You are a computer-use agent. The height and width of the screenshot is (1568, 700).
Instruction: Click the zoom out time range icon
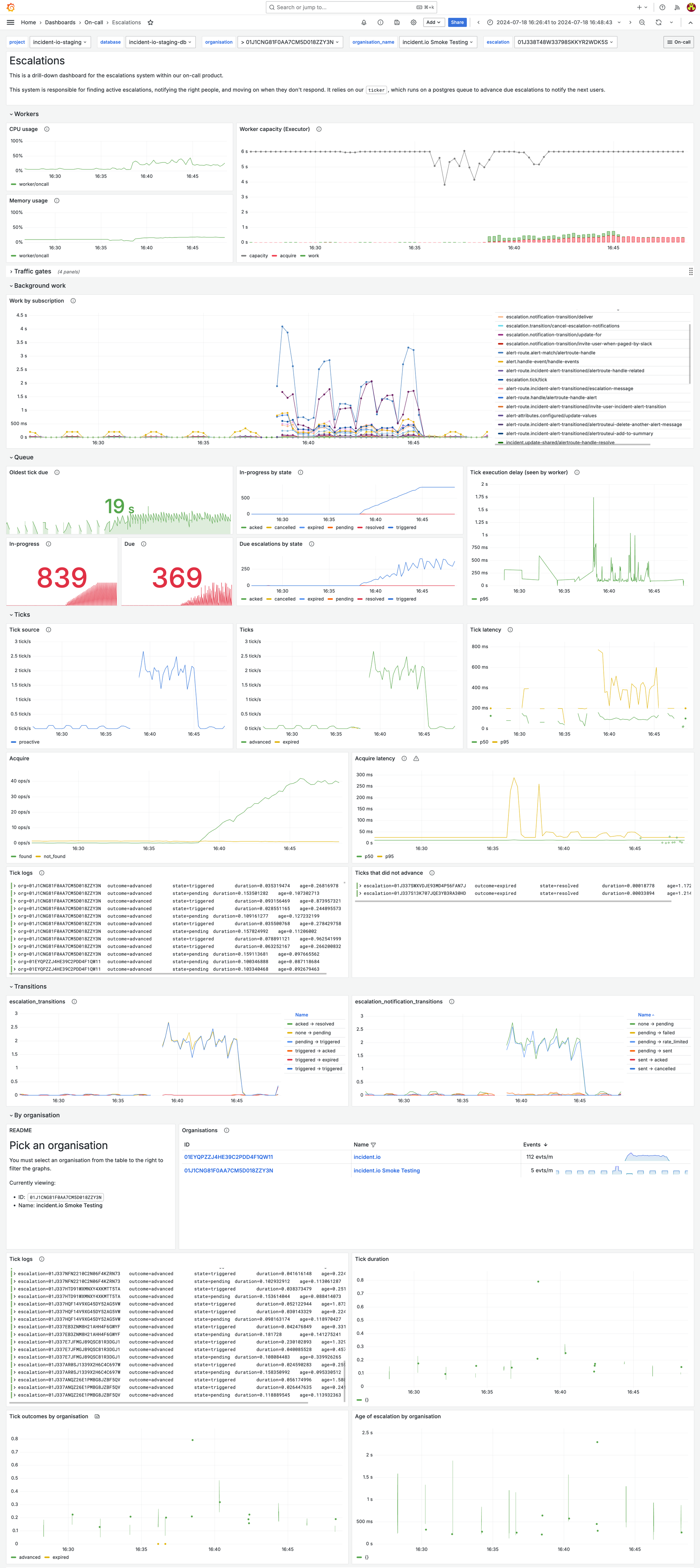[x=642, y=22]
